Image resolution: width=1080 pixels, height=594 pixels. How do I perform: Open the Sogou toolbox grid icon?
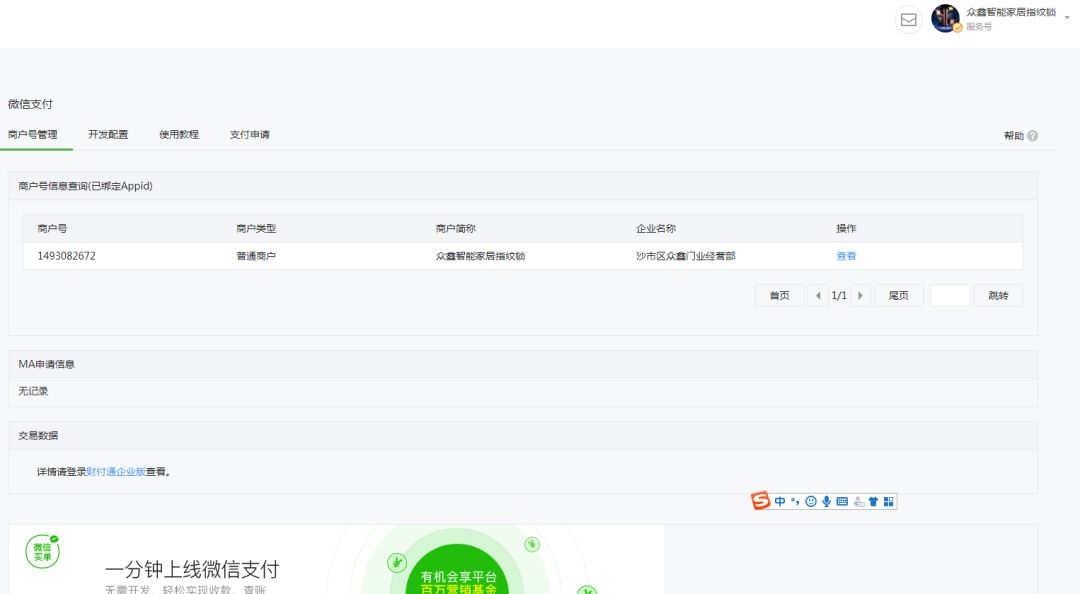point(889,502)
